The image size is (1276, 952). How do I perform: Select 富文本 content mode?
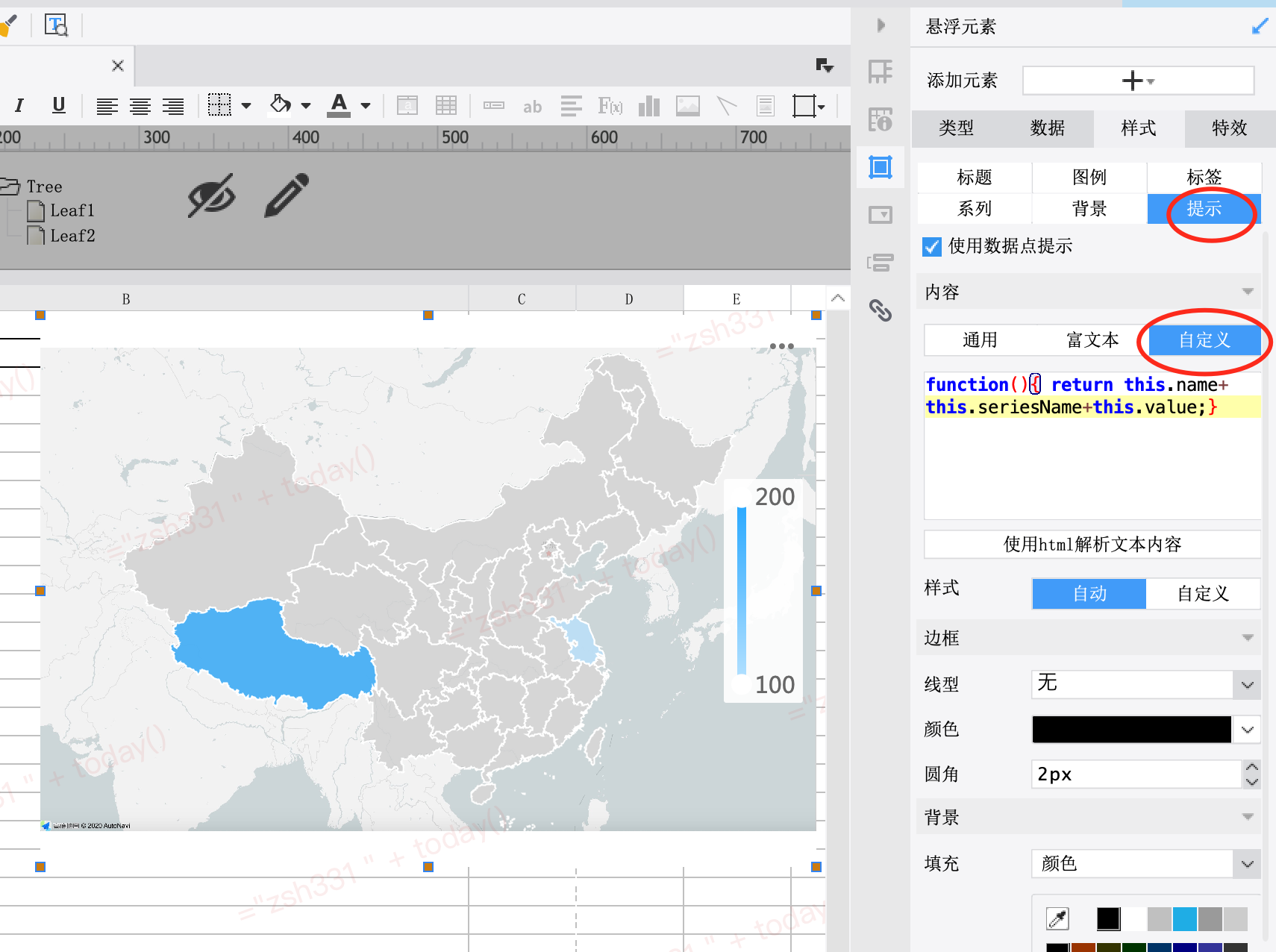coord(1092,340)
